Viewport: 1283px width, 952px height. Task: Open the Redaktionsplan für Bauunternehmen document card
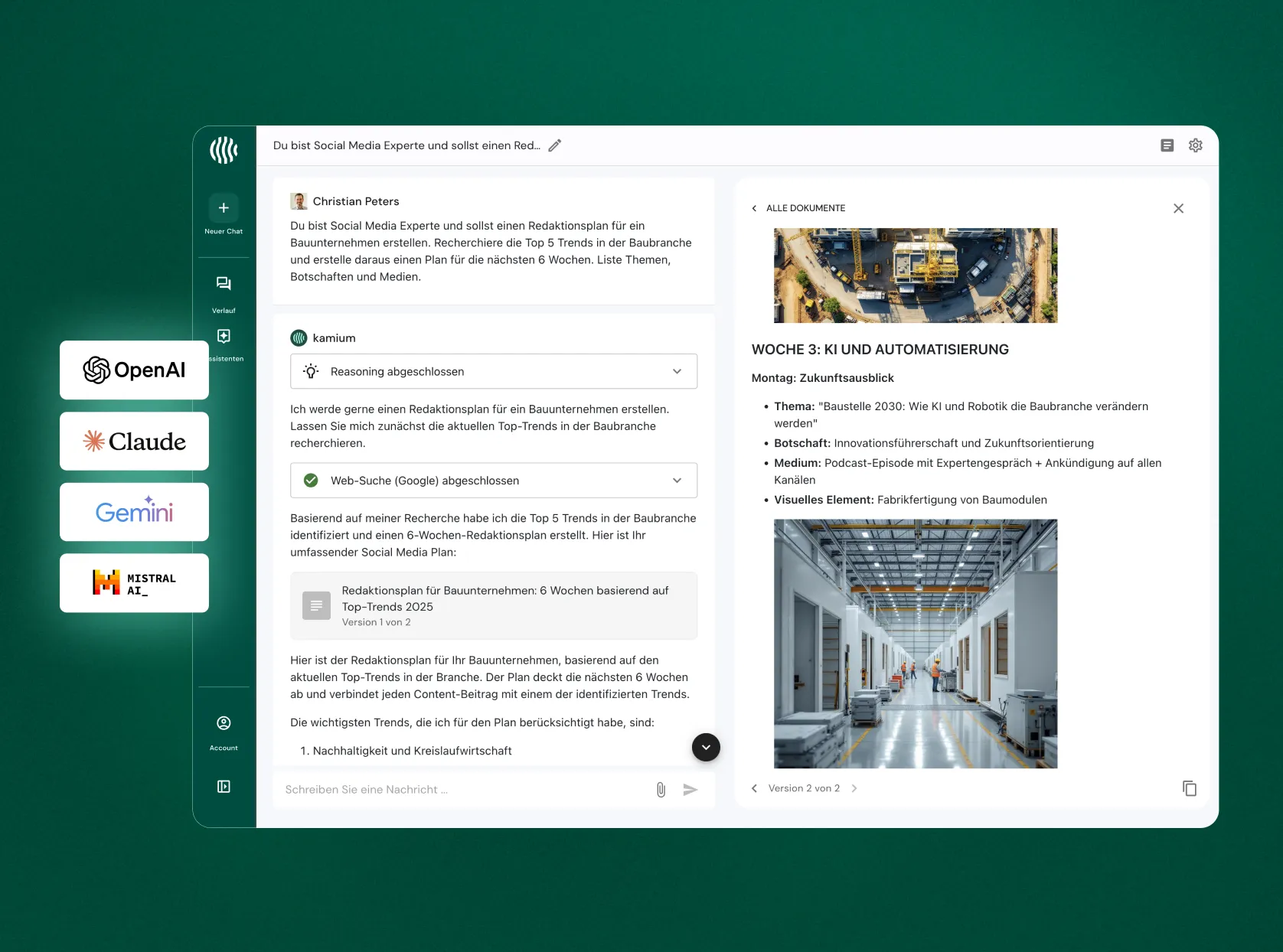click(494, 605)
